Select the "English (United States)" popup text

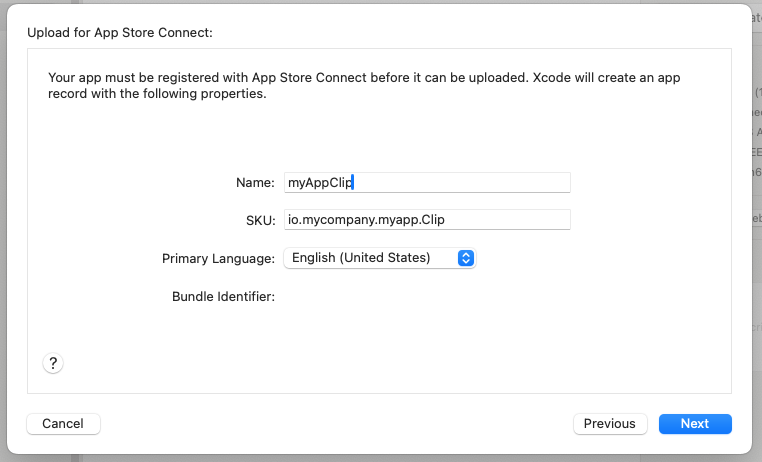tap(361, 258)
